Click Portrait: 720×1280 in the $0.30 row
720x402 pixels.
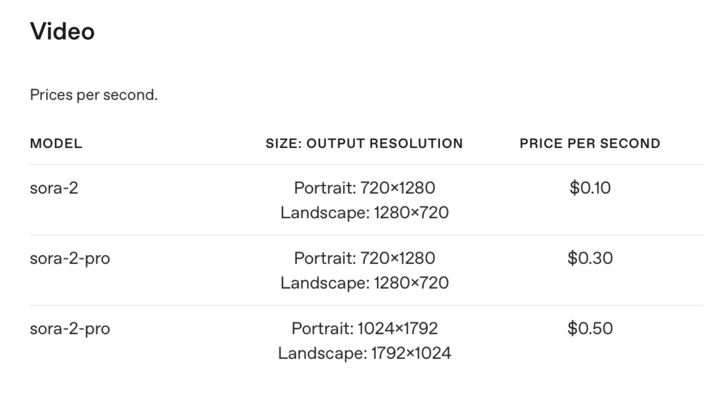(x=364, y=258)
